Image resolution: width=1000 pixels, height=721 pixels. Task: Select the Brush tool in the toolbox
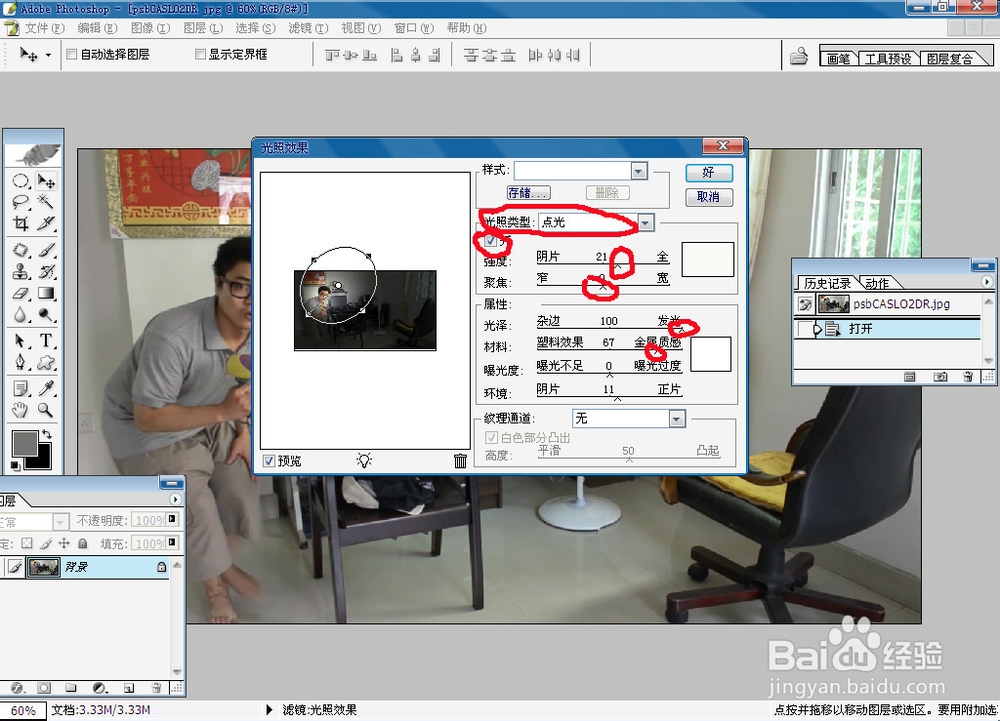46,250
